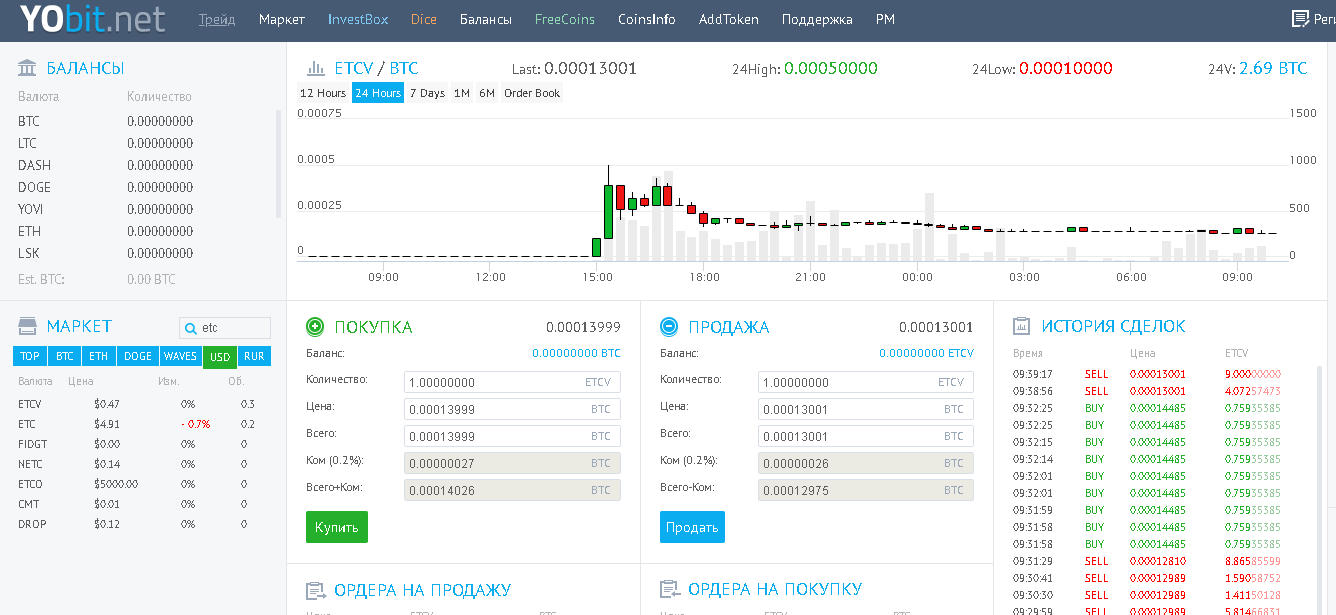Select the ETC row in market list
This screenshot has height=615, width=1336.
tap(142, 424)
